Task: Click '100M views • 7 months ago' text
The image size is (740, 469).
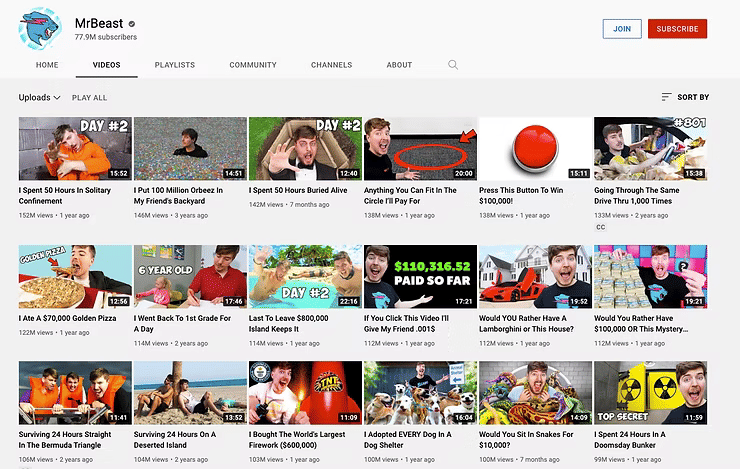Action: tap(519, 459)
